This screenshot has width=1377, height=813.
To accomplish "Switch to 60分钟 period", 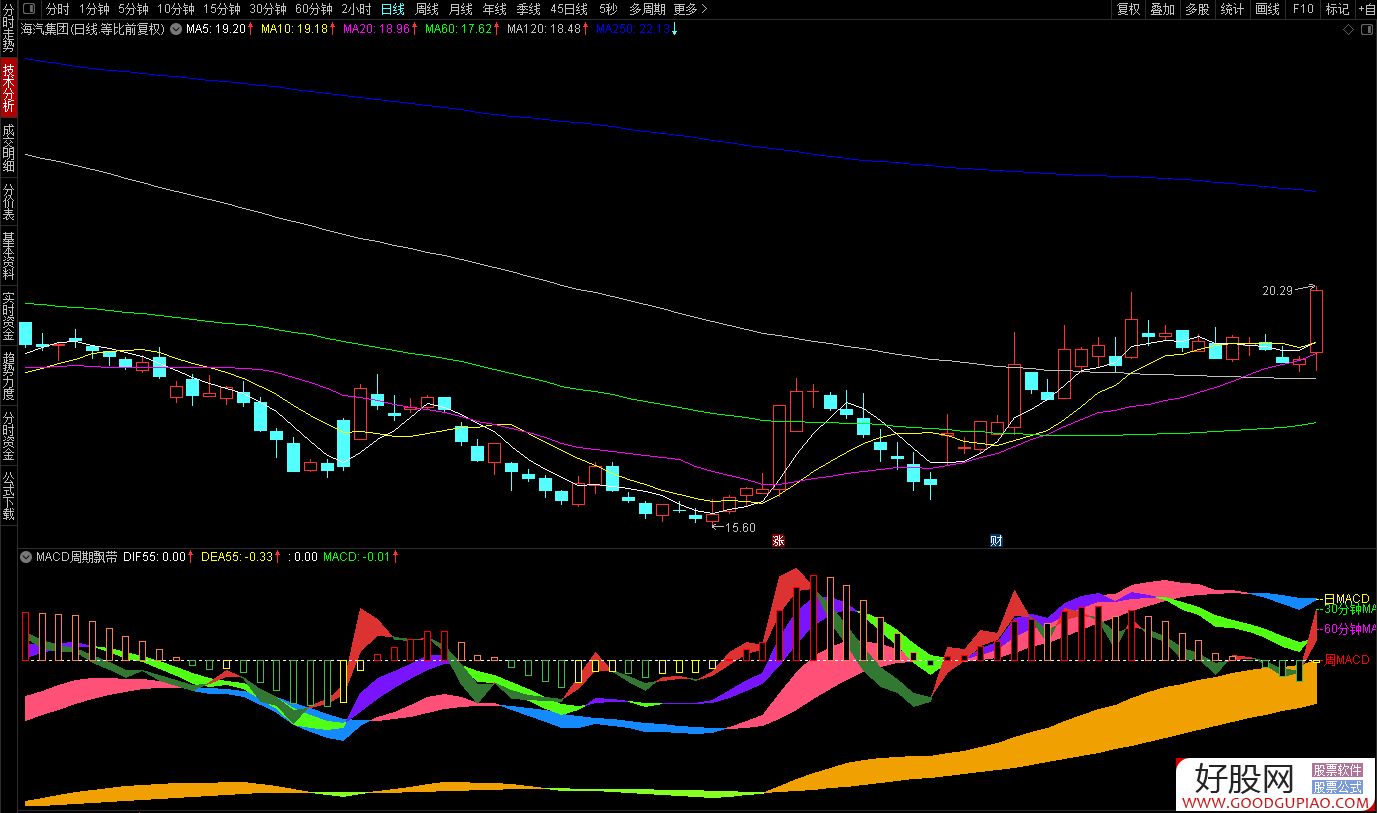I will pyautogui.click(x=313, y=9).
